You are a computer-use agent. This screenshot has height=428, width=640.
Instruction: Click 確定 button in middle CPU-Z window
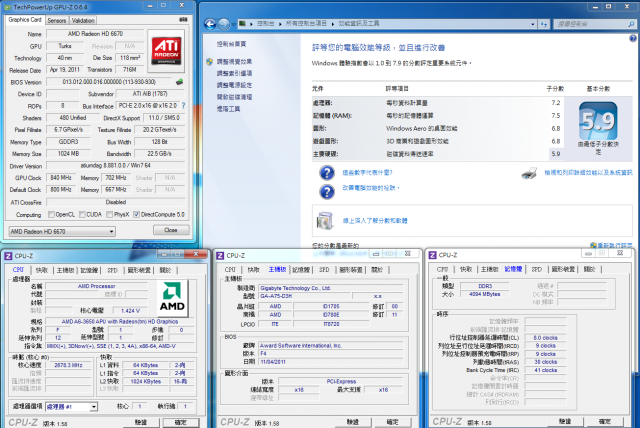coord(392,422)
